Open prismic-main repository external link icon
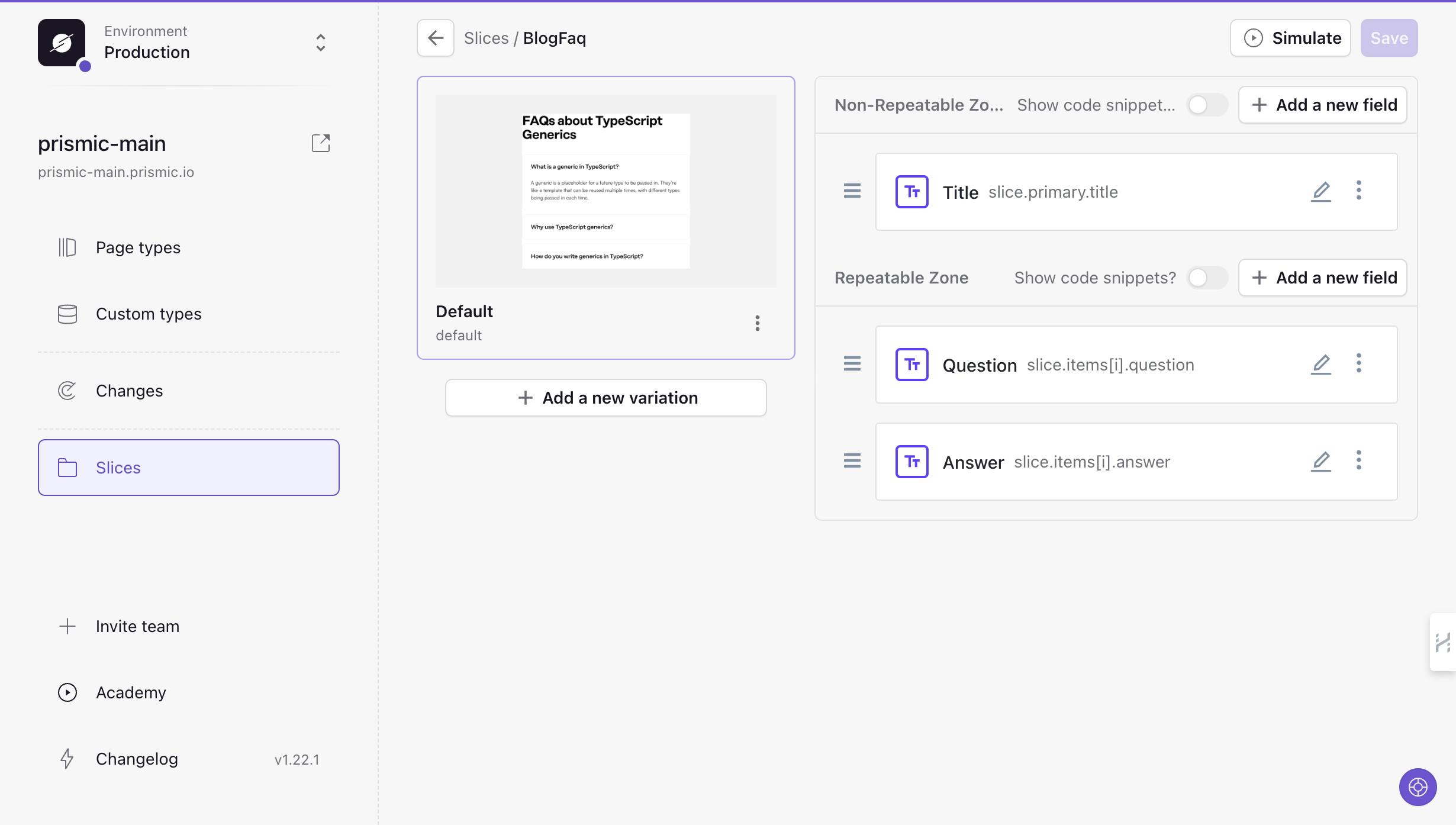The image size is (1456, 825). tap(320, 143)
